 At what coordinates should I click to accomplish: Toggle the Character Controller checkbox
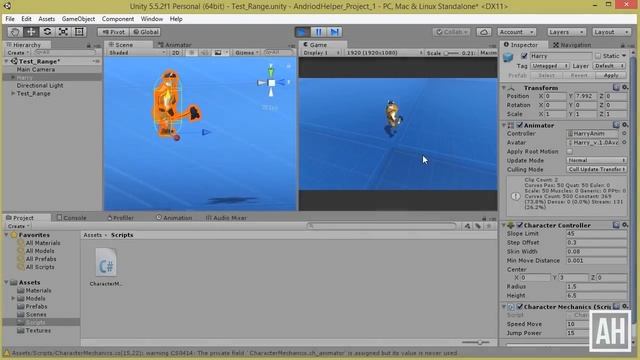pyautogui.click(x=520, y=225)
